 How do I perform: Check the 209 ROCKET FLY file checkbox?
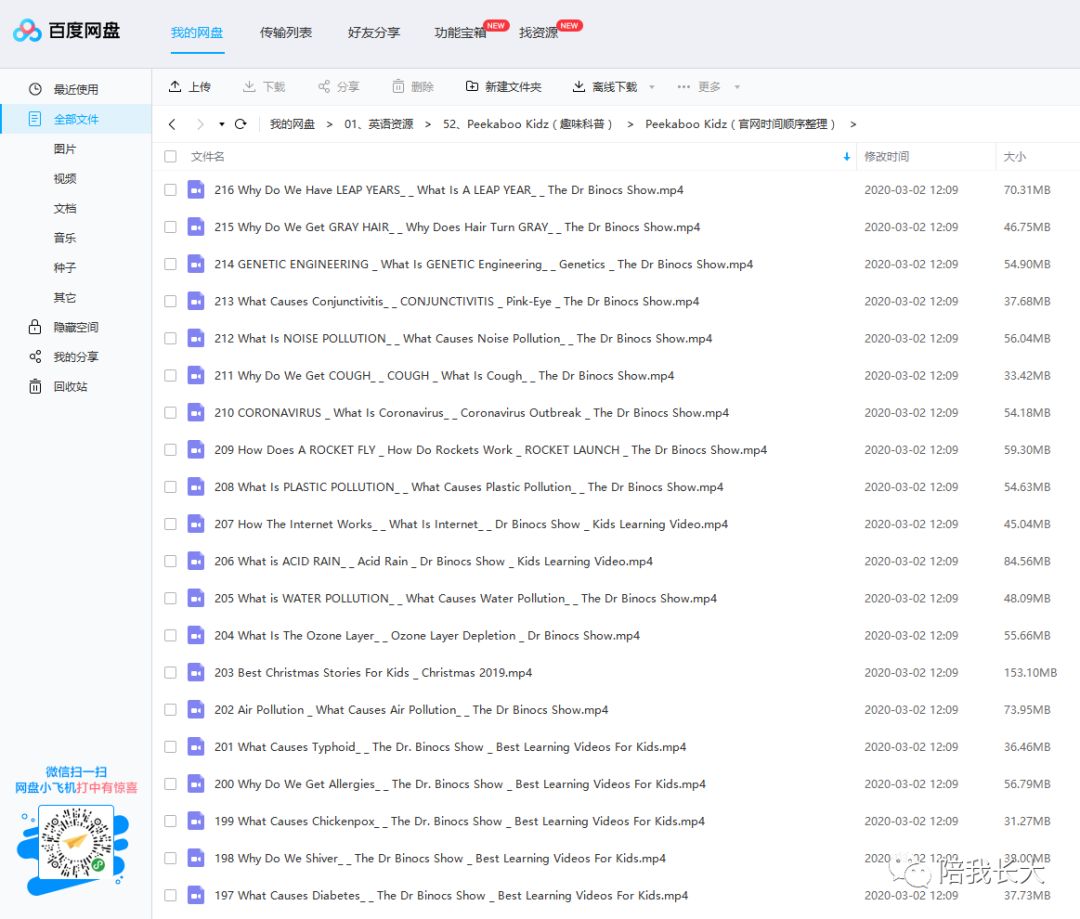tap(170, 449)
